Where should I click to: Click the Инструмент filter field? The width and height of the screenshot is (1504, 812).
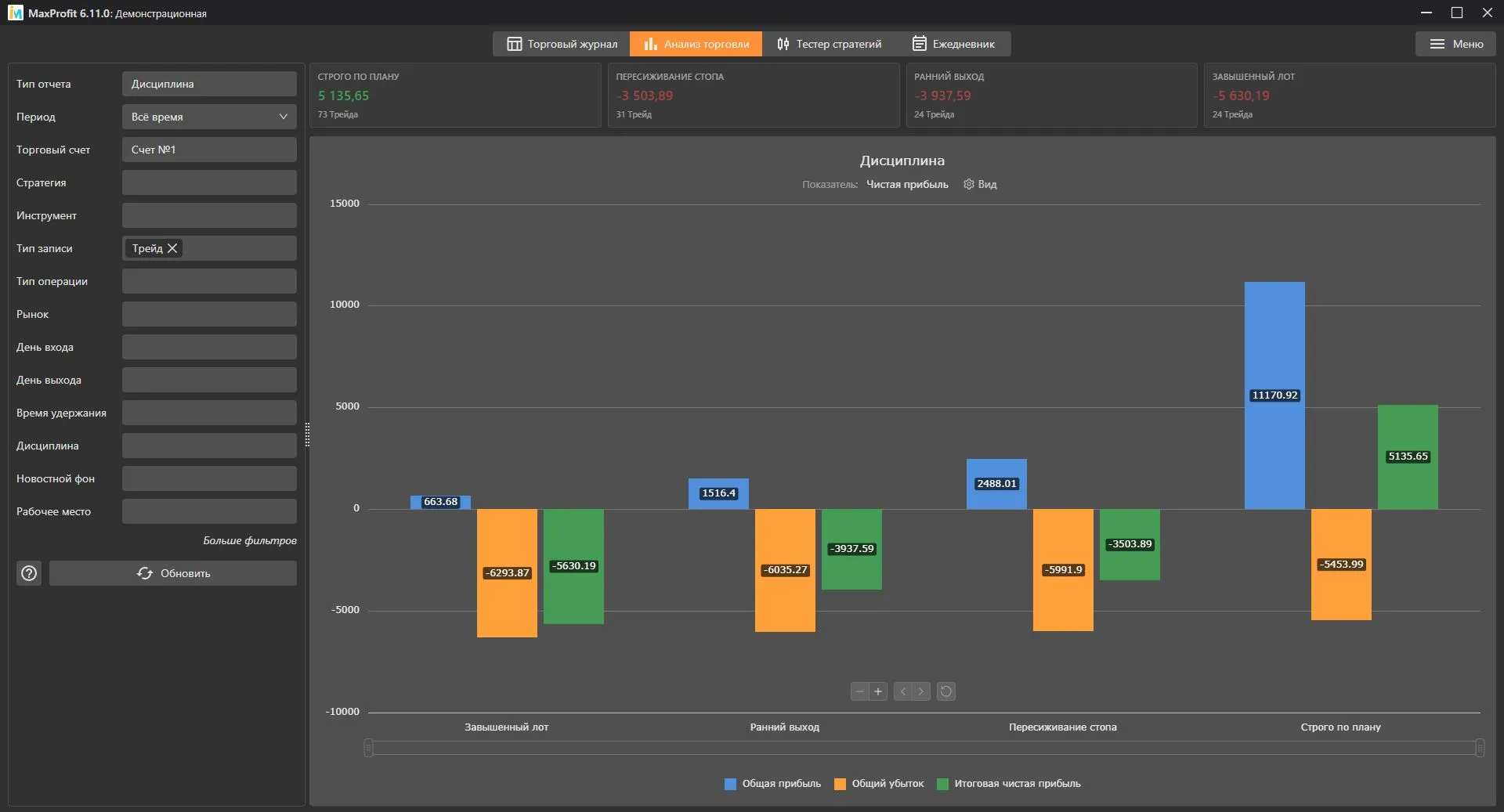[x=209, y=215]
